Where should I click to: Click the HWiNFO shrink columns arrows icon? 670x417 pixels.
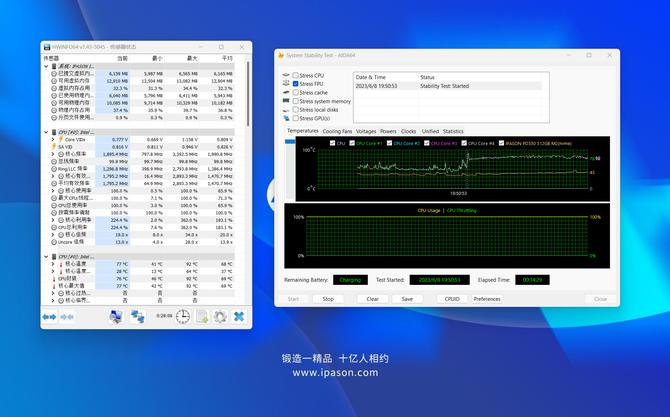coord(67,317)
